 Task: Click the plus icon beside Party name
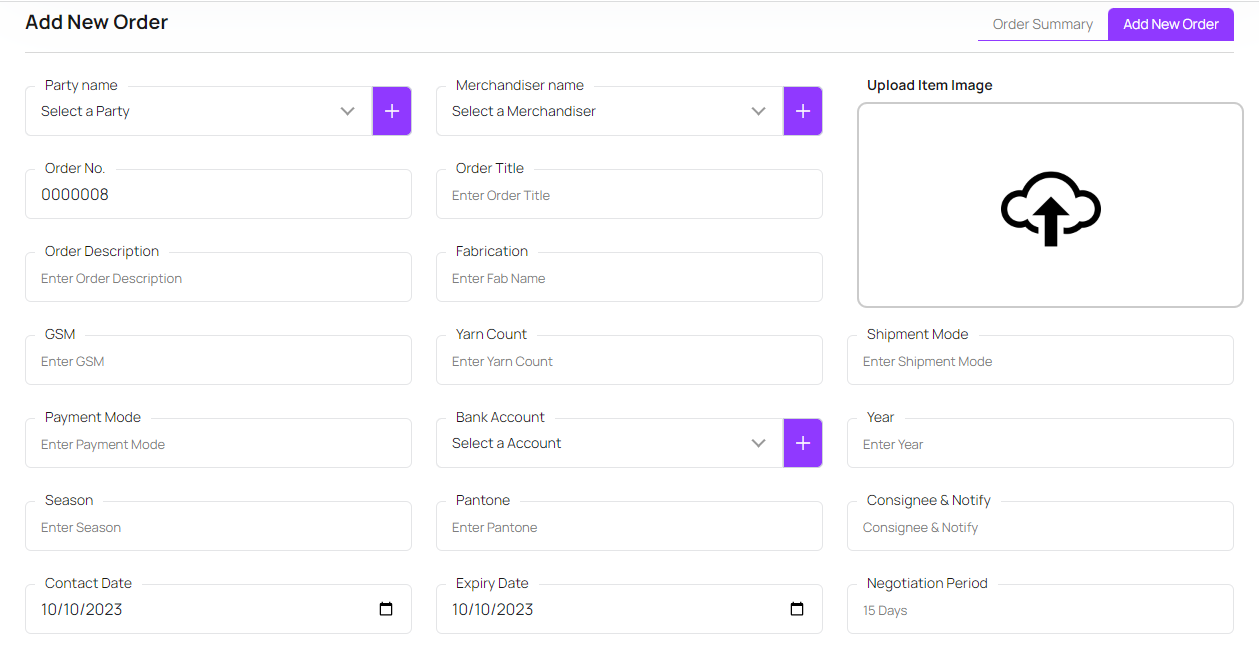pos(392,111)
